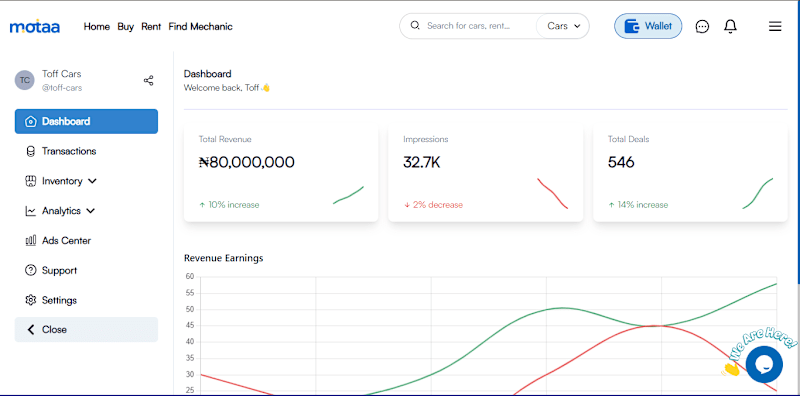Open the Cars category dropdown
Image resolution: width=800 pixels, height=396 pixels.
(563, 26)
